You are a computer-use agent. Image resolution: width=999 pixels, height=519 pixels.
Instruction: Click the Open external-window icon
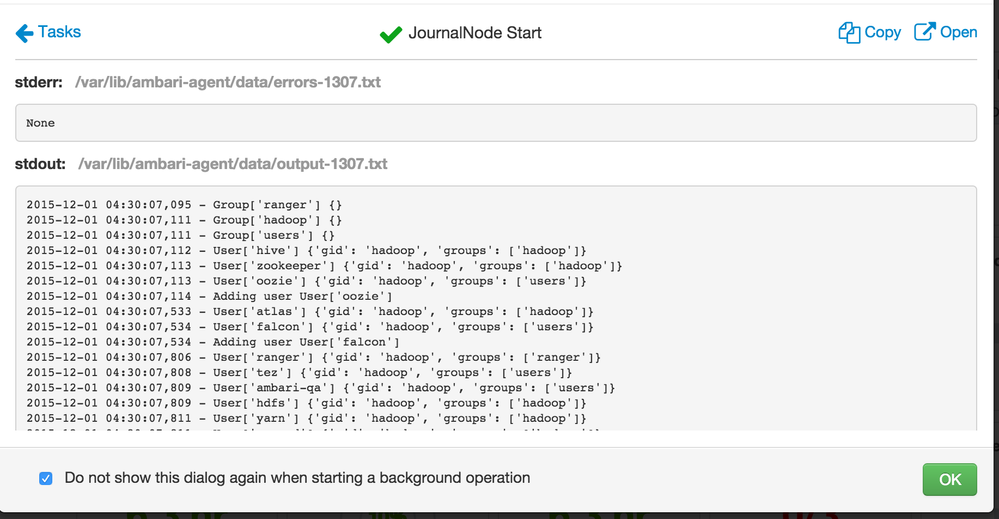[923, 33]
